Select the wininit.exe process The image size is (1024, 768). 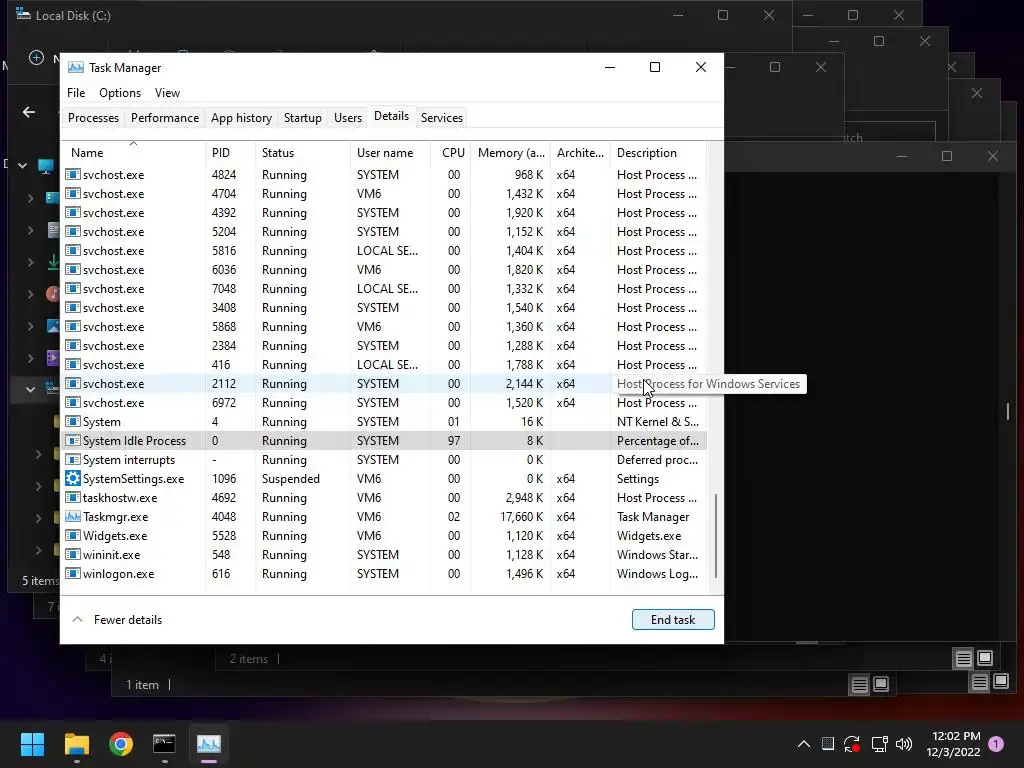[x=384, y=554]
